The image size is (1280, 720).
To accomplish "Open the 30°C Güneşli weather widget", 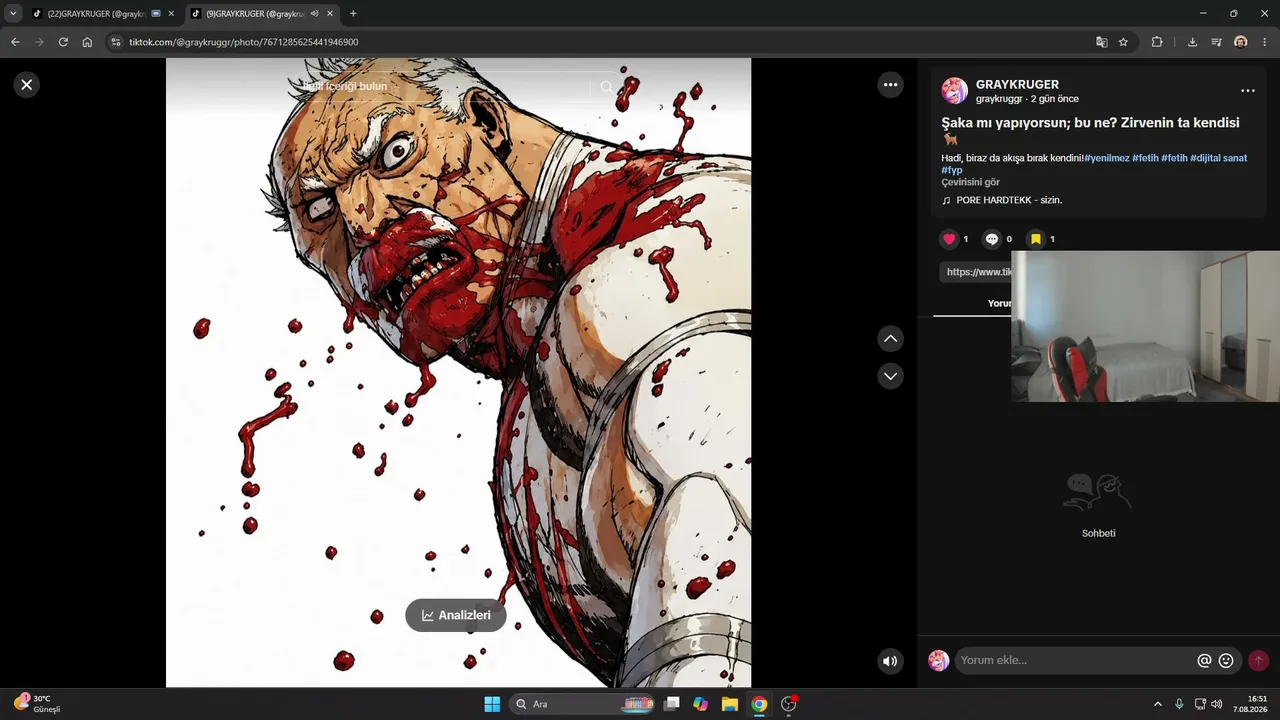I will pos(37,704).
